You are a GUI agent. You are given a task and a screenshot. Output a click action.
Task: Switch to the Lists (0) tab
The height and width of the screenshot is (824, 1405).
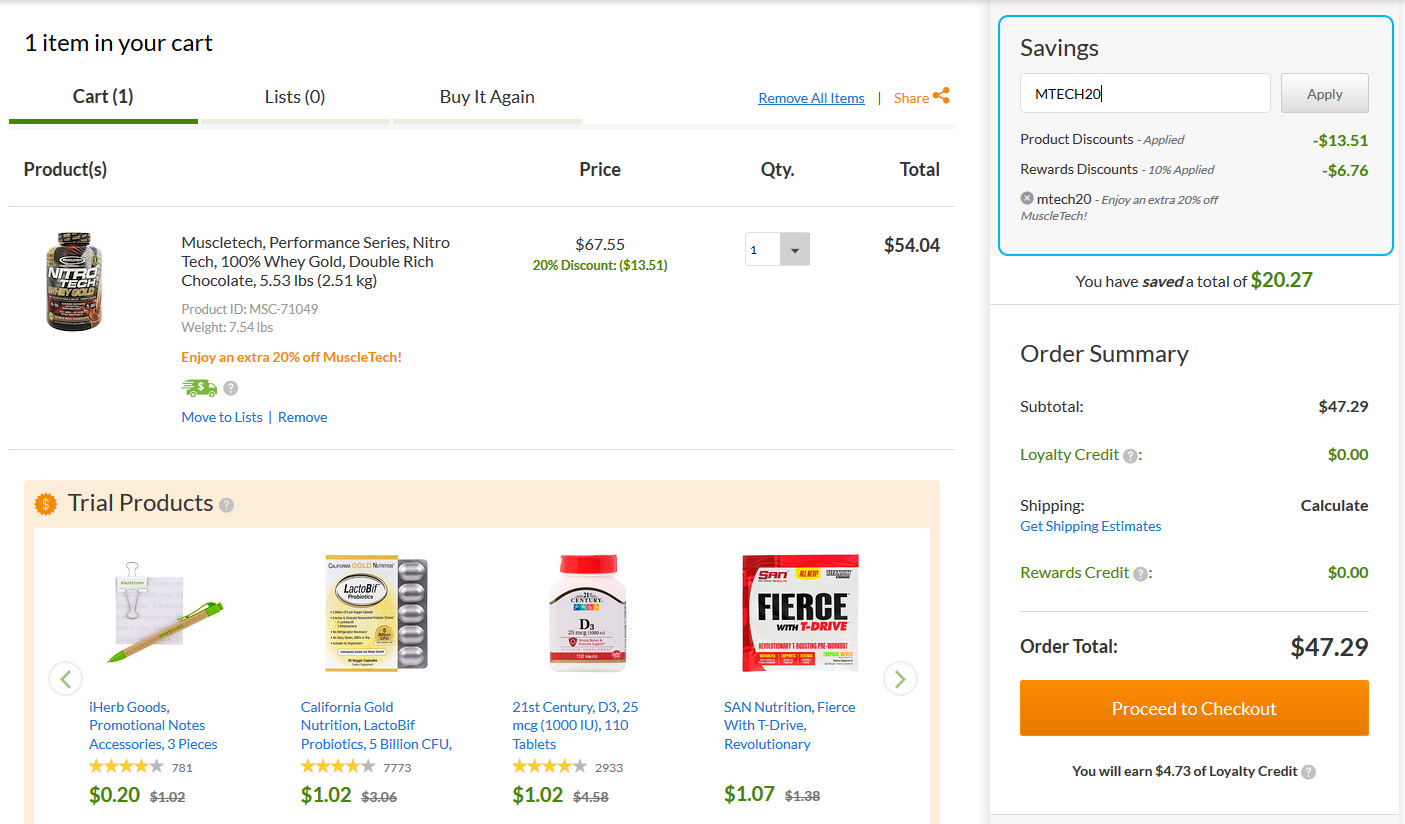pos(295,97)
